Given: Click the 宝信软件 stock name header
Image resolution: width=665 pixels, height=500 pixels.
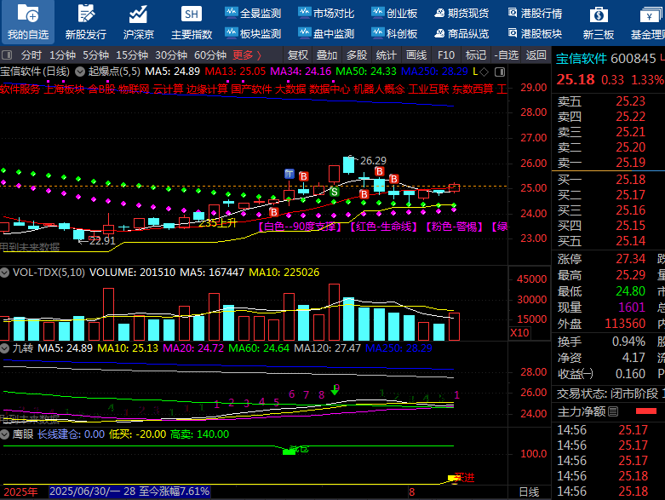Looking at the screenshot, I should pyautogui.click(x=581, y=59).
